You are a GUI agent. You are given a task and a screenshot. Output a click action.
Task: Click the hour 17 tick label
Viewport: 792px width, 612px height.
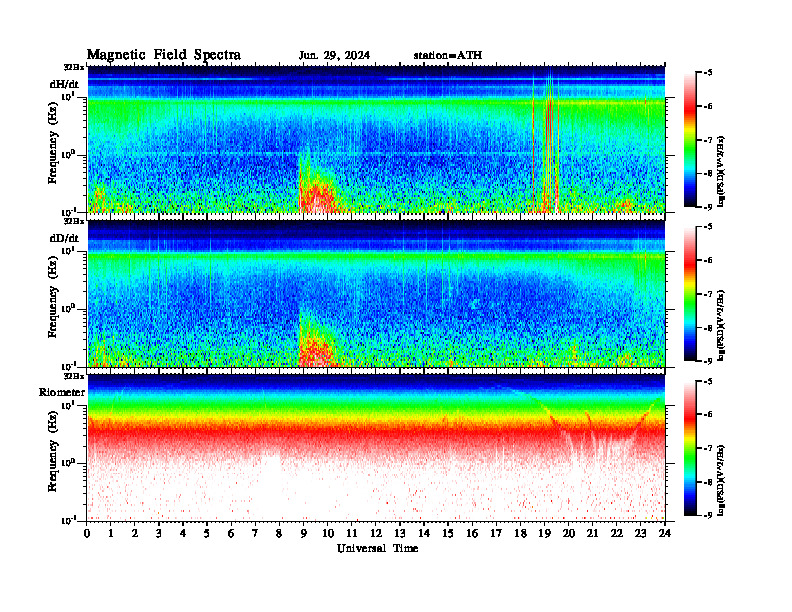click(x=497, y=533)
